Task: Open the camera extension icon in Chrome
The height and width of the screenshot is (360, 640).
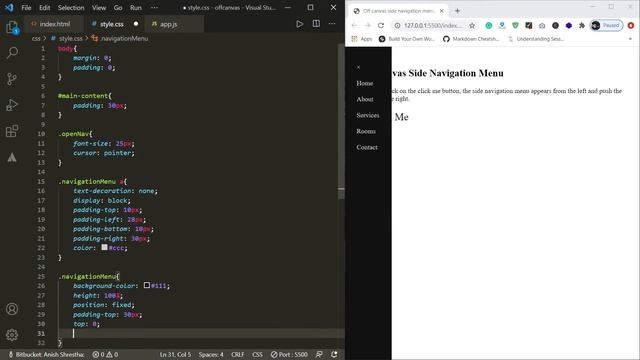Action: pyautogui.click(x=542, y=25)
